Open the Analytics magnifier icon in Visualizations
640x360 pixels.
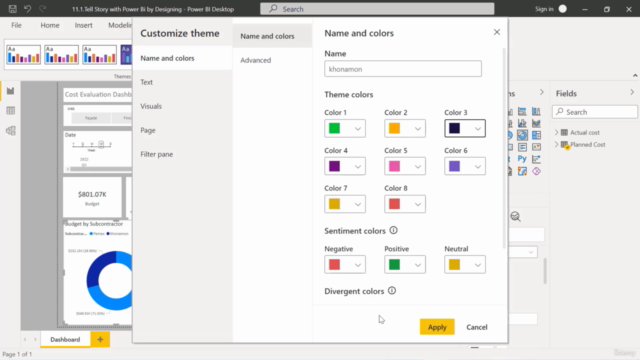(516, 217)
